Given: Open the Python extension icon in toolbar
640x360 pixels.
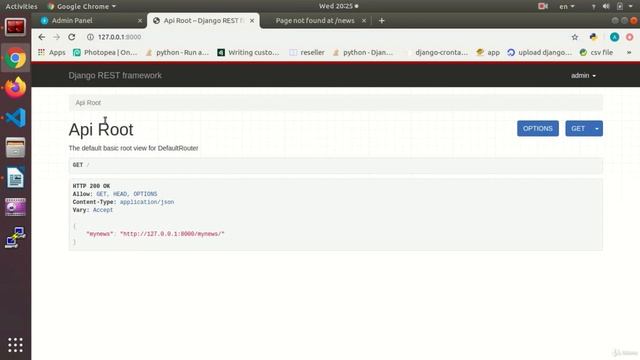Looking at the screenshot, I should point(593,37).
